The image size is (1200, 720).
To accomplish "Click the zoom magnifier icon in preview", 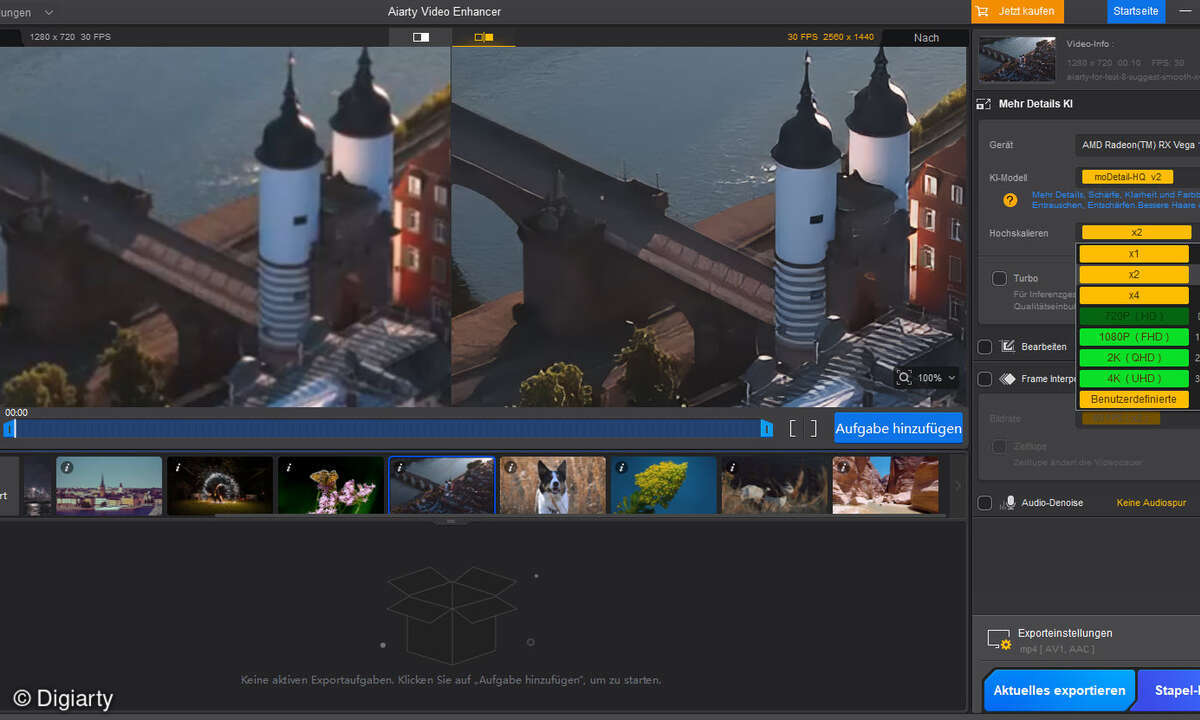I will pos(905,378).
